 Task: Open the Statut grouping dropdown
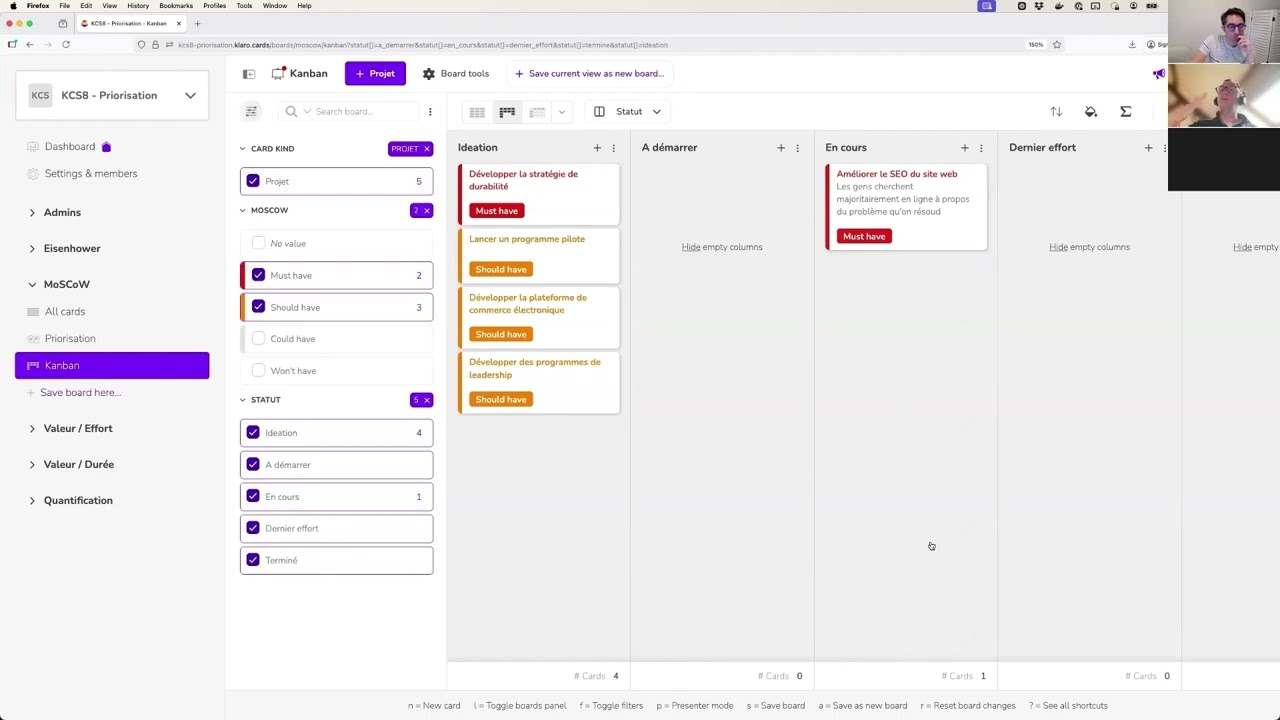click(628, 112)
